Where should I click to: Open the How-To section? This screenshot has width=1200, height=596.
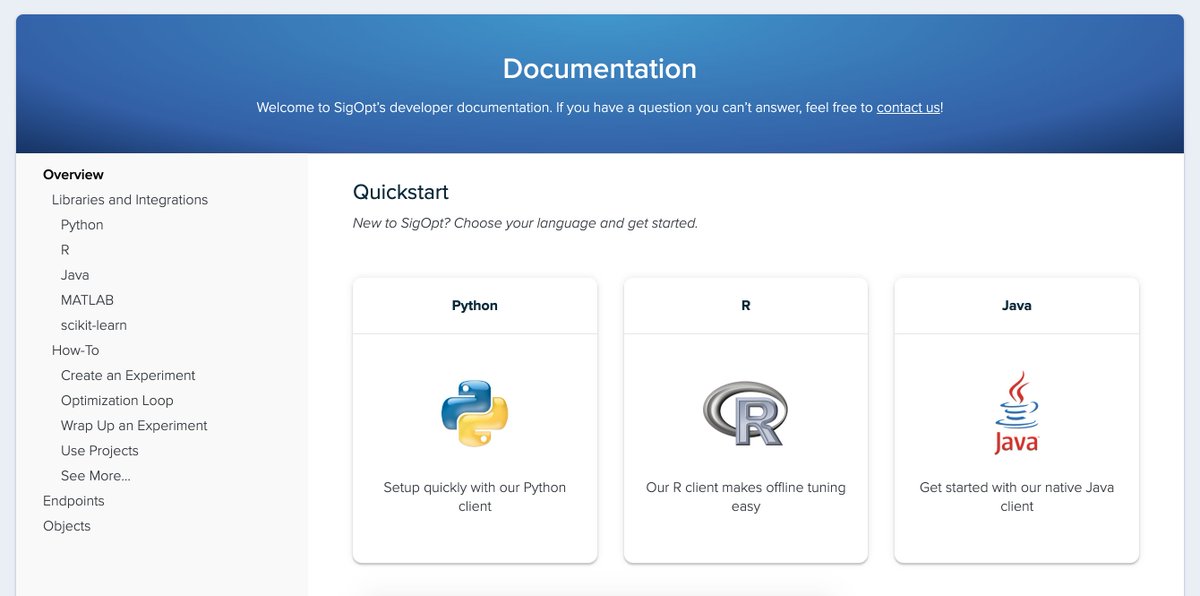(x=75, y=350)
